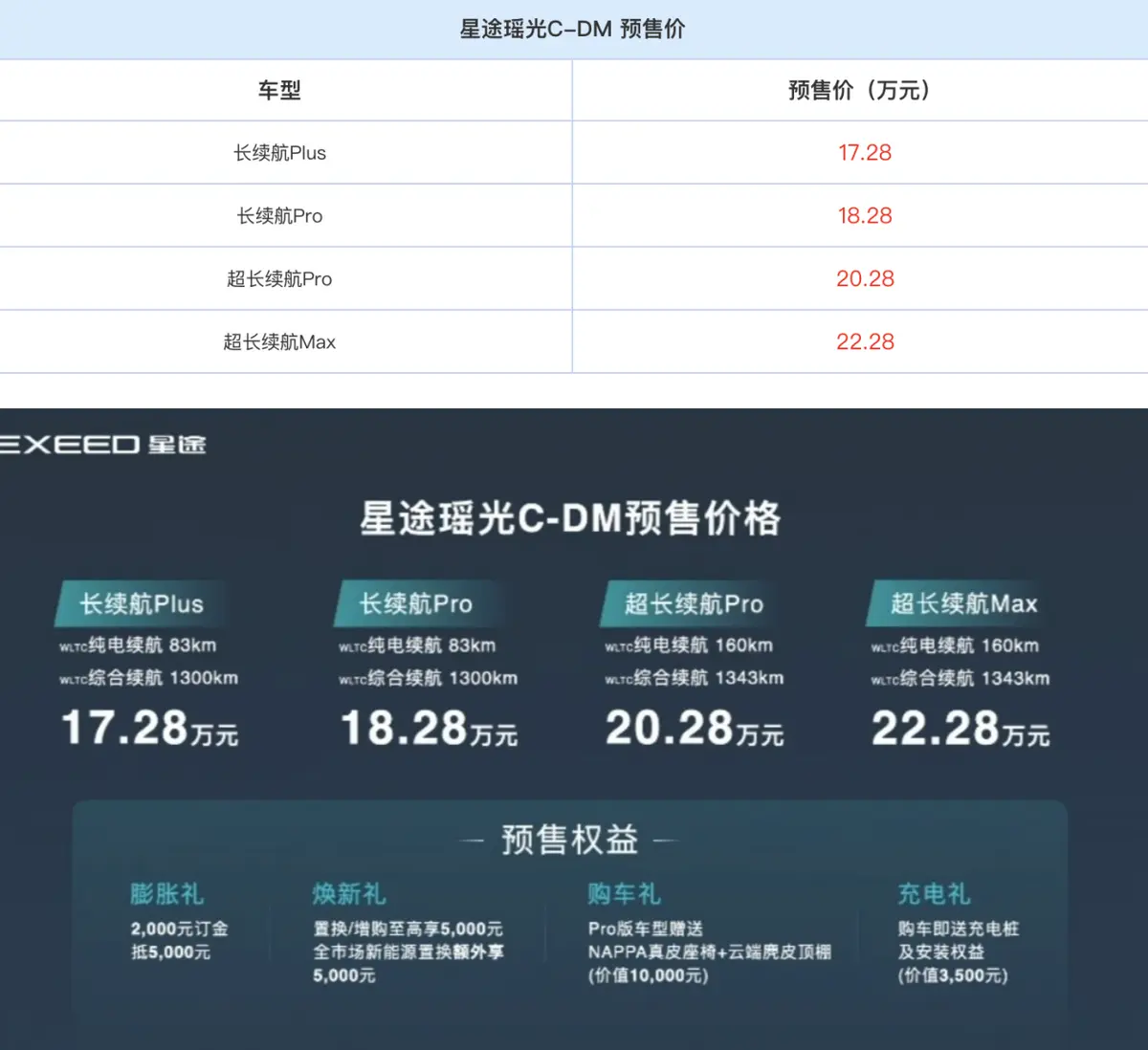This screenshot has width=1148, height=1050.
Task: Click the text 2,000元订金
Action: (179, 929)
